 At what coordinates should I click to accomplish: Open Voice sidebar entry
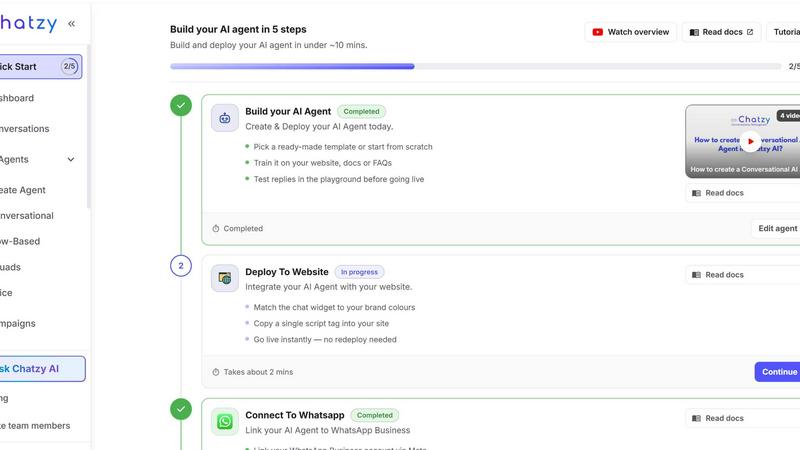click(x=6, y=292)
